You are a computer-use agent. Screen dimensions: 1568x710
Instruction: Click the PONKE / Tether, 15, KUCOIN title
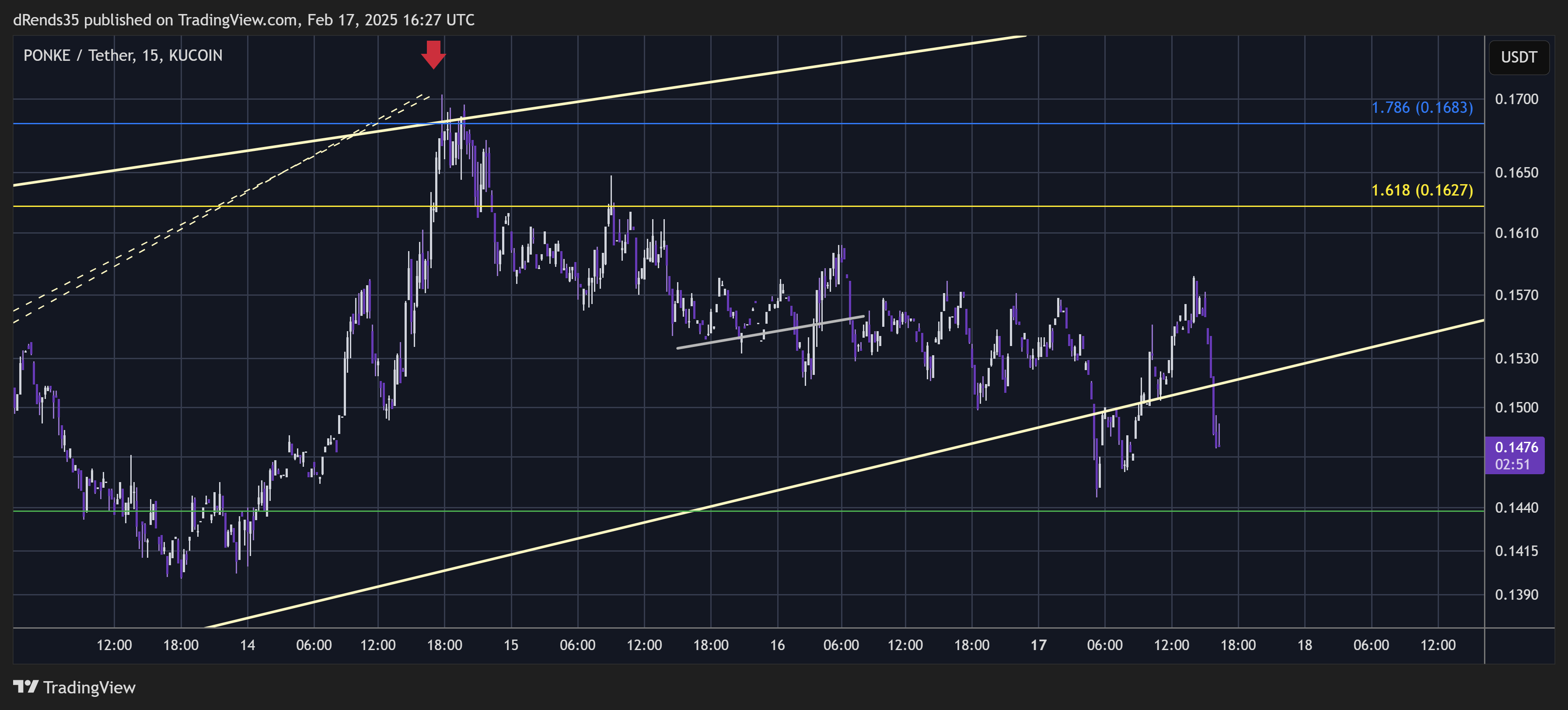coord(123,56)
